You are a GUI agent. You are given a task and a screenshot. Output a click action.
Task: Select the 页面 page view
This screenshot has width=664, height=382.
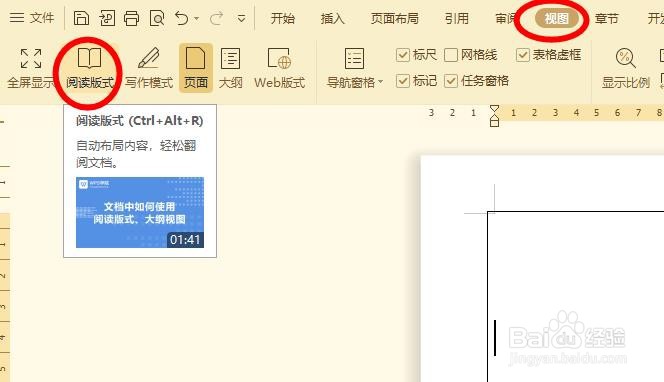[x=196, y=68]
